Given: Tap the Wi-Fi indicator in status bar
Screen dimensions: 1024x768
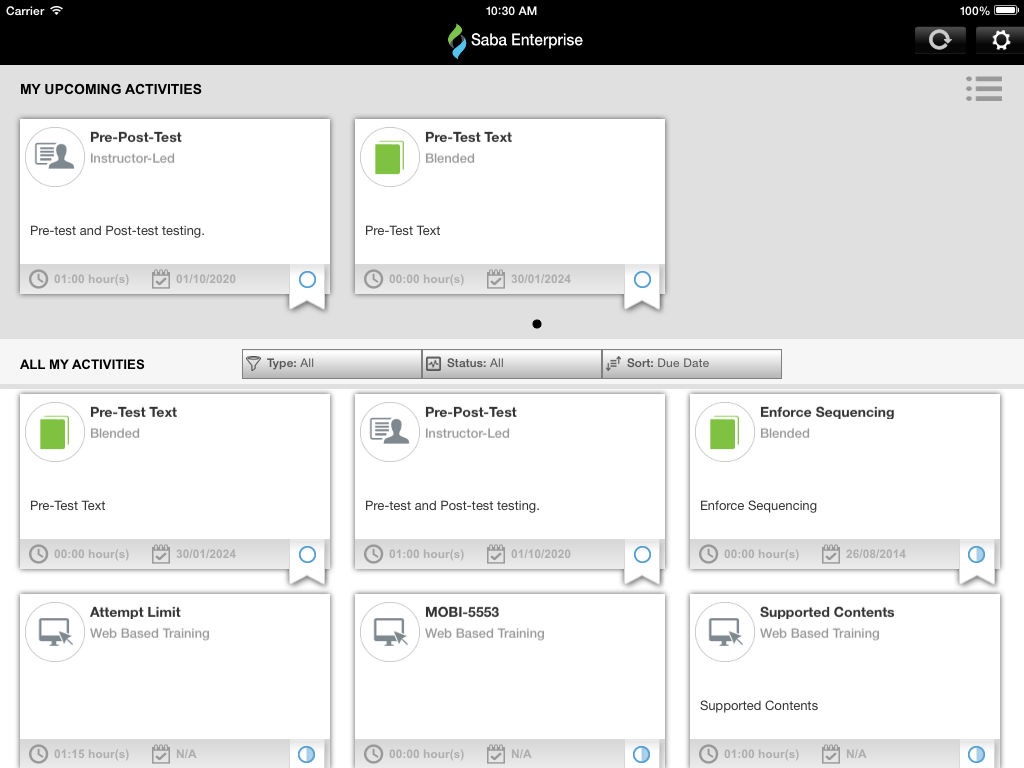Looking at the screenshot, I should click(57, 10).
